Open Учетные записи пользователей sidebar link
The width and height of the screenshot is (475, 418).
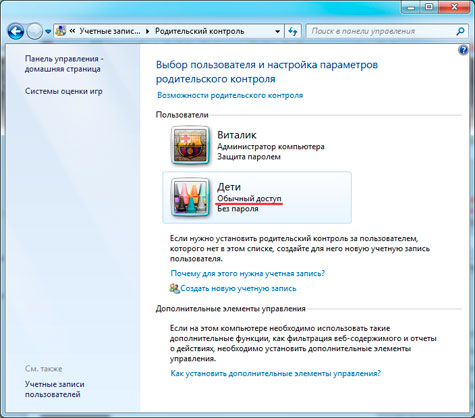click(x=55, y=389)
